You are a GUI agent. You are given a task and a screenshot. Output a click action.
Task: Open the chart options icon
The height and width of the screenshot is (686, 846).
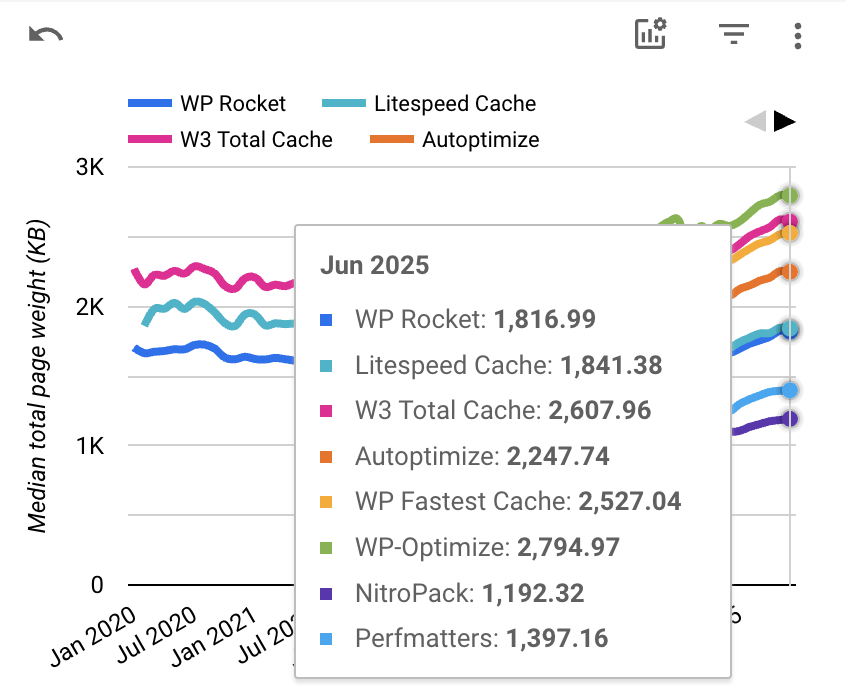650,35
